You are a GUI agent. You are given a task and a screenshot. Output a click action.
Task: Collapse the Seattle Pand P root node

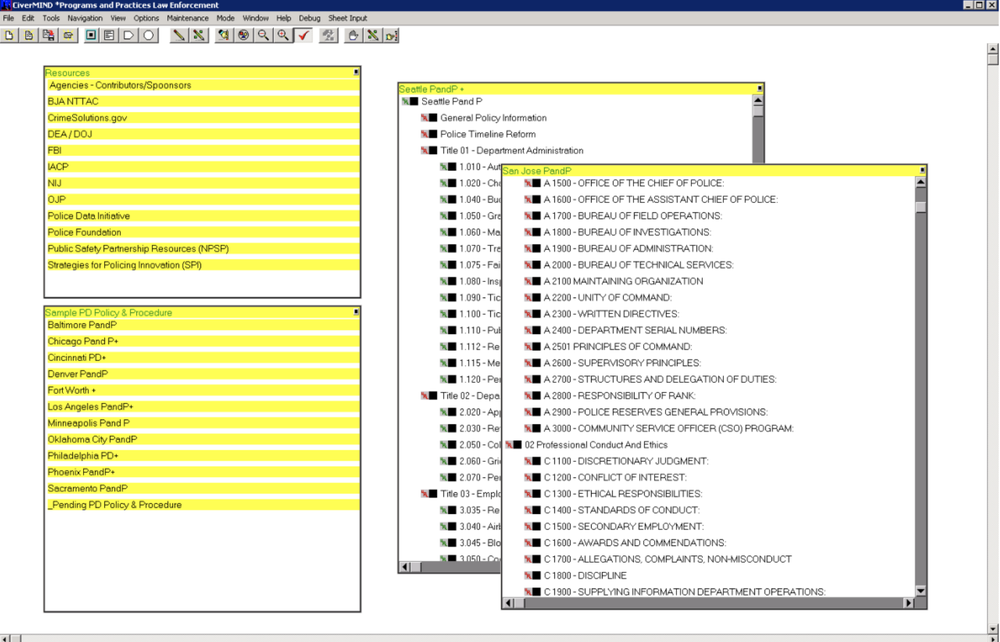405,101
